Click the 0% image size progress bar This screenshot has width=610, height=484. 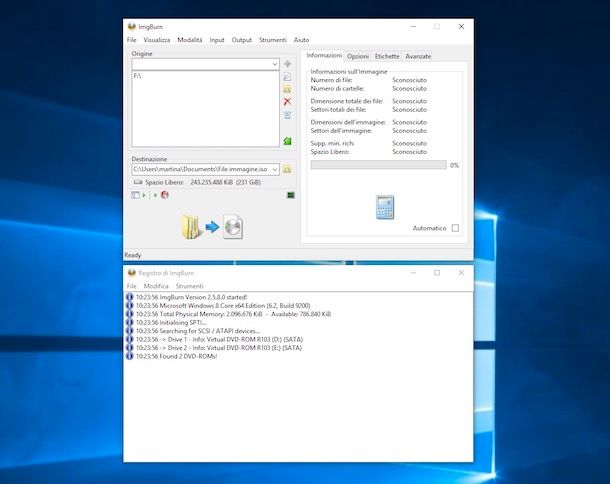(379, 165)
